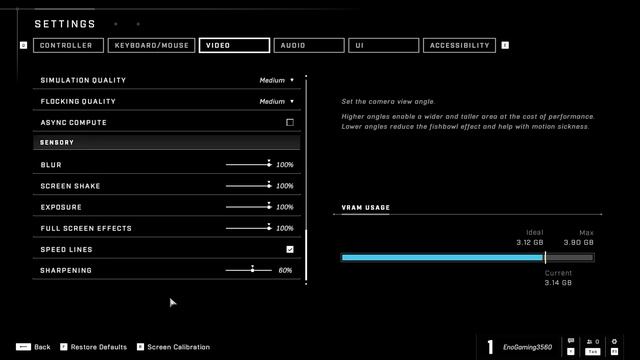Screen dimensions: 640x360
Task: Click the VRAM usage bar
Action: [x=467, y=258]
